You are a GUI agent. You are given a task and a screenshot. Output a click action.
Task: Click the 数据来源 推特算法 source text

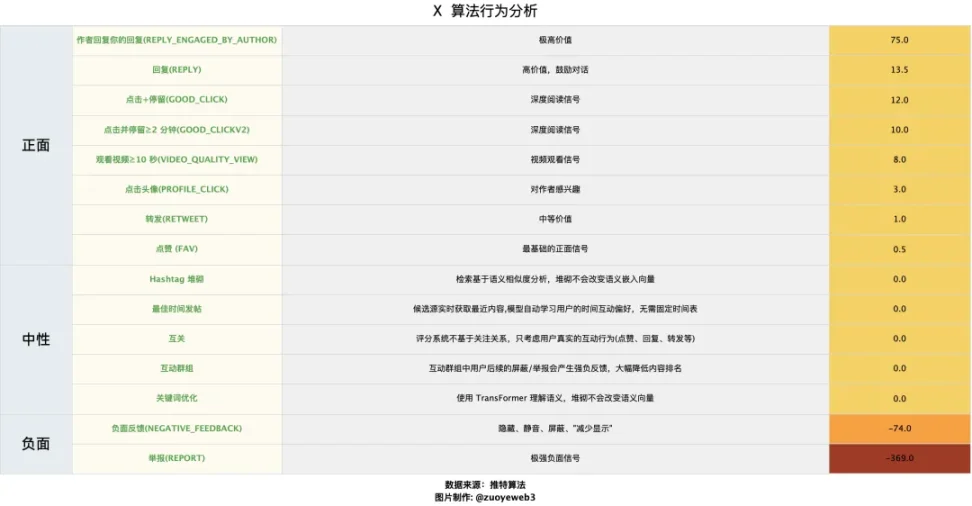485,484
